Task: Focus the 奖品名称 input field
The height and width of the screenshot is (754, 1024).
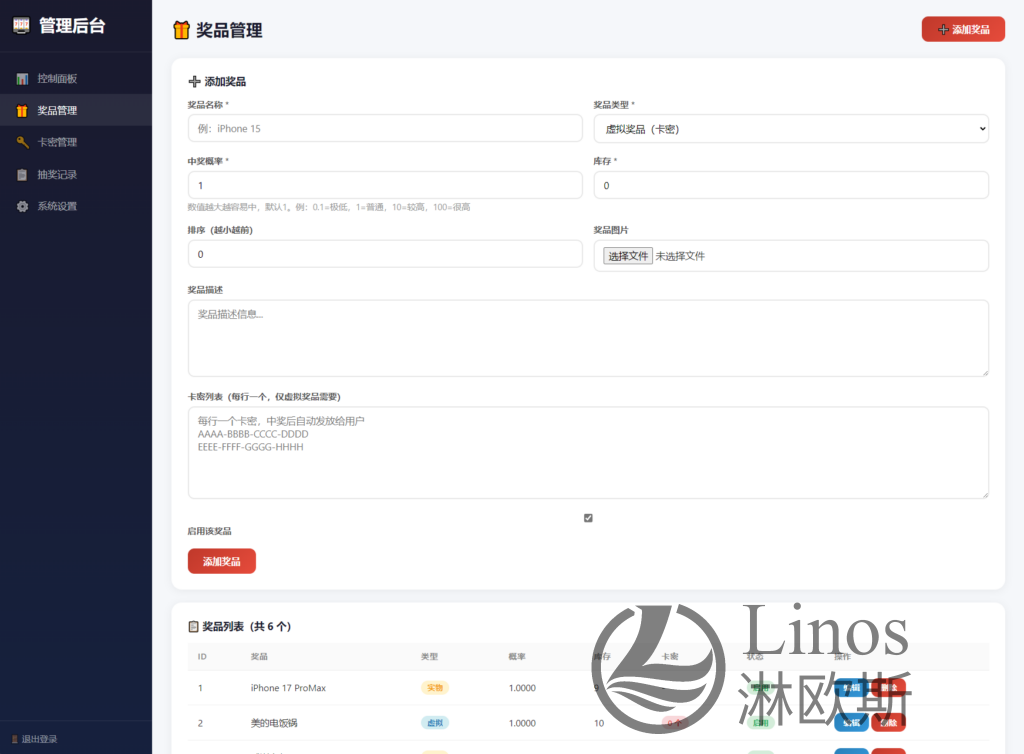Action: tap(385, 129)
